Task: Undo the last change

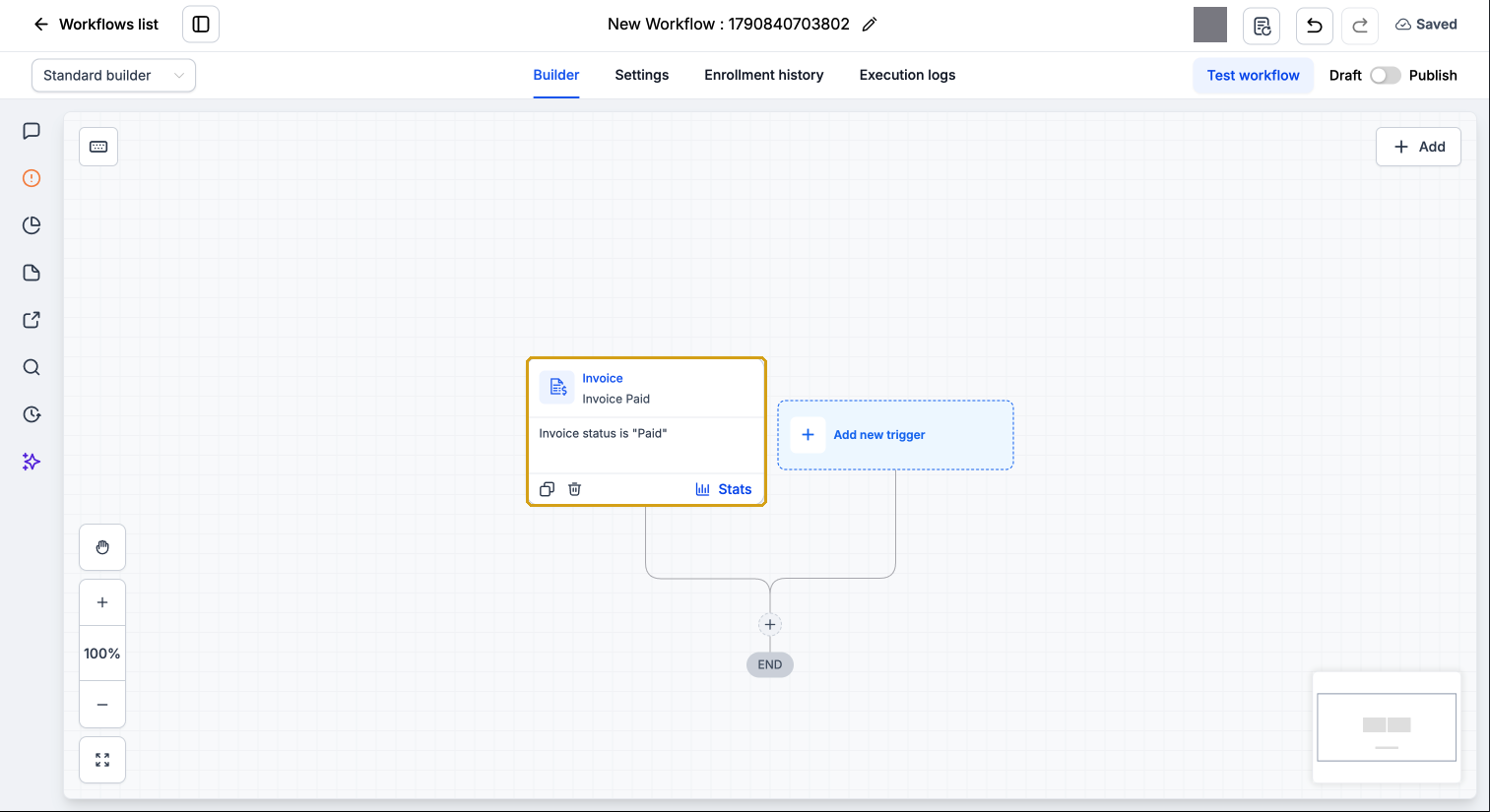Action: pyautogui.click(x=1315, y=26)
